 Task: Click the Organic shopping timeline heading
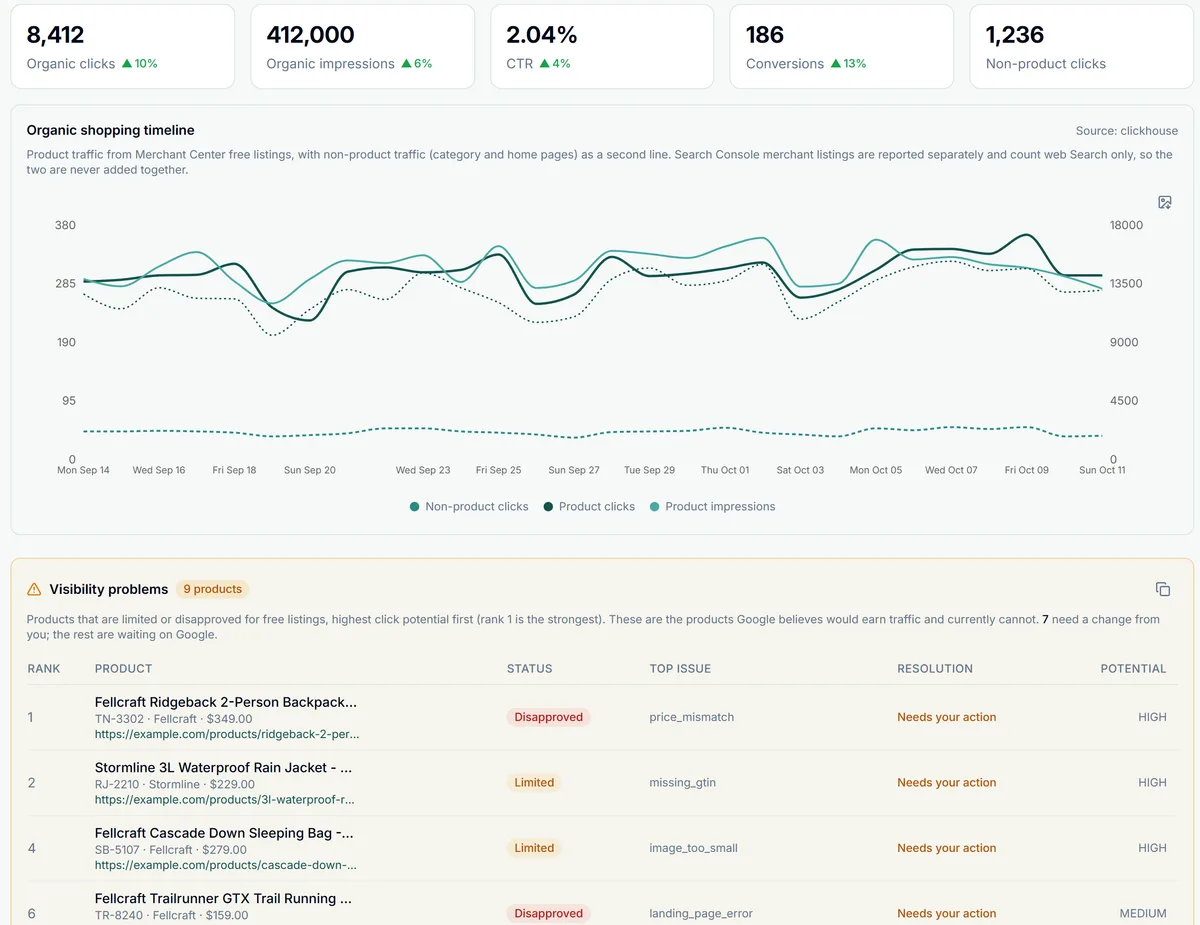click(x=110, y=130)
